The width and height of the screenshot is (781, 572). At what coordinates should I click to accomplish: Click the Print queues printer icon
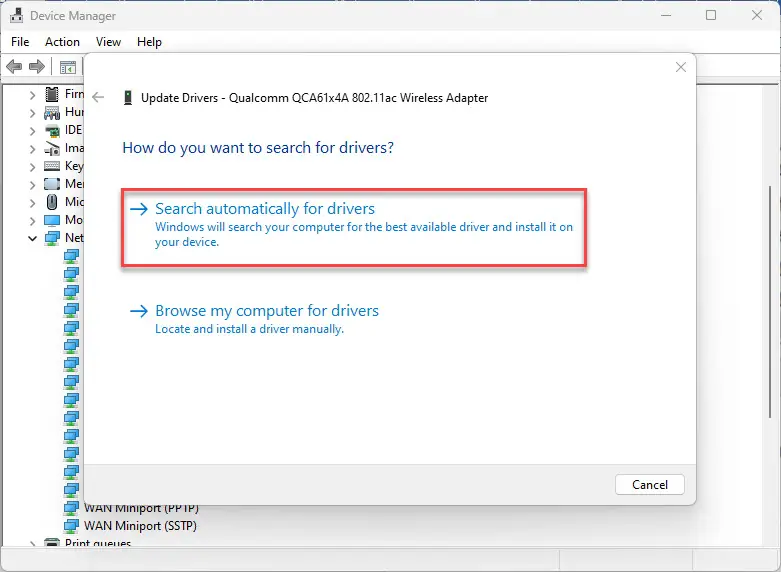tap(52, 543)
